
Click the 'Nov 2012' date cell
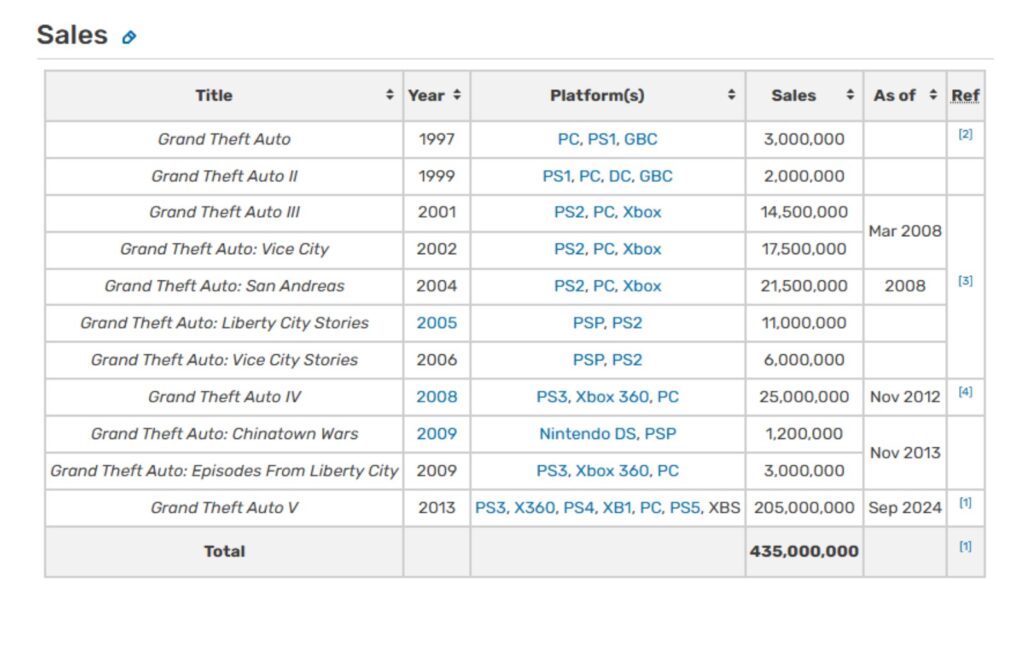click(904, 397)
